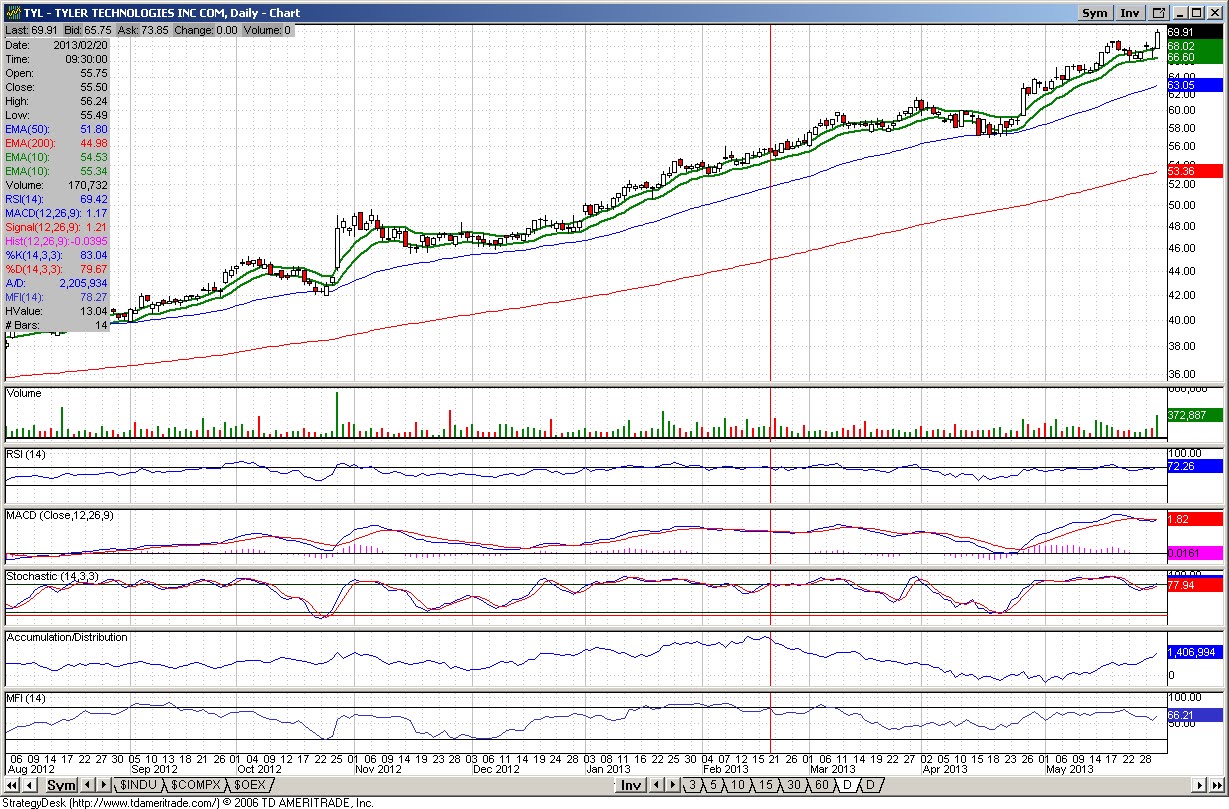This screenshot has height=809, width=1229.
Task: Click the Ask: 73.85 quote in header
Action: pos(143,31)
